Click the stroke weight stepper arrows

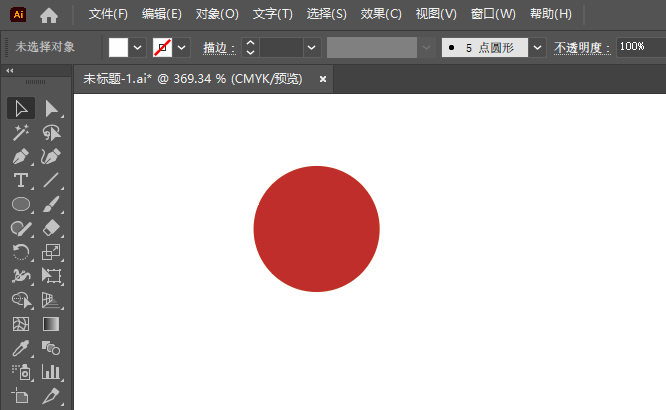[x=250, y=47]
